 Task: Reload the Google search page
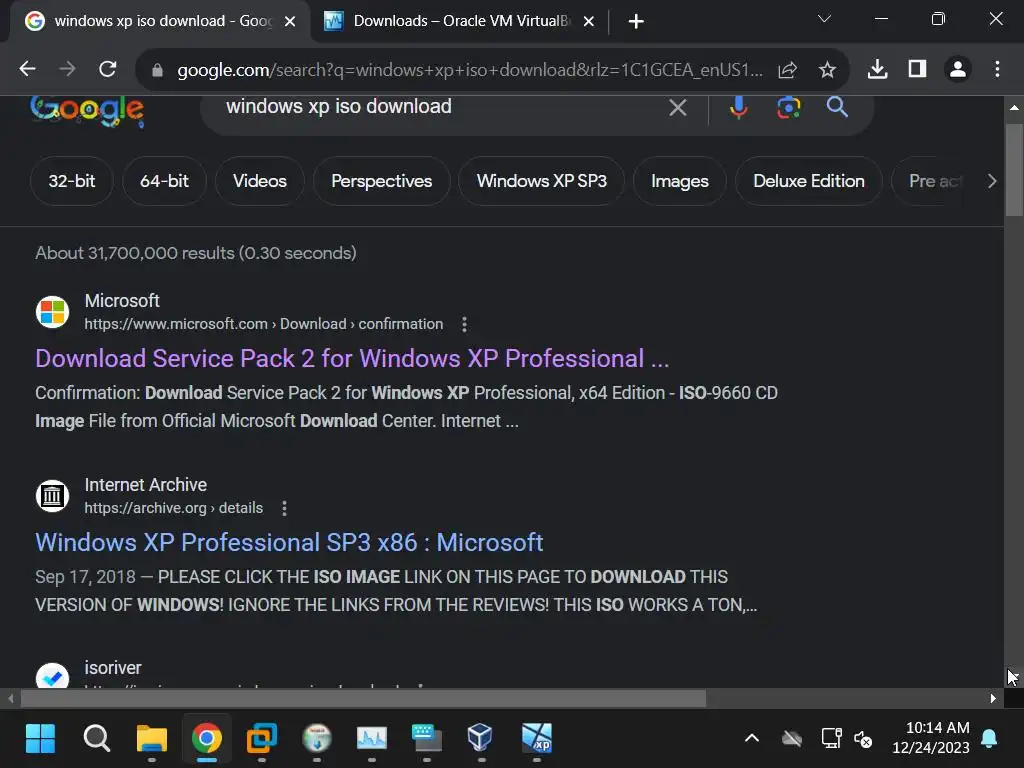pyautogui.click(x=108, y=69)
